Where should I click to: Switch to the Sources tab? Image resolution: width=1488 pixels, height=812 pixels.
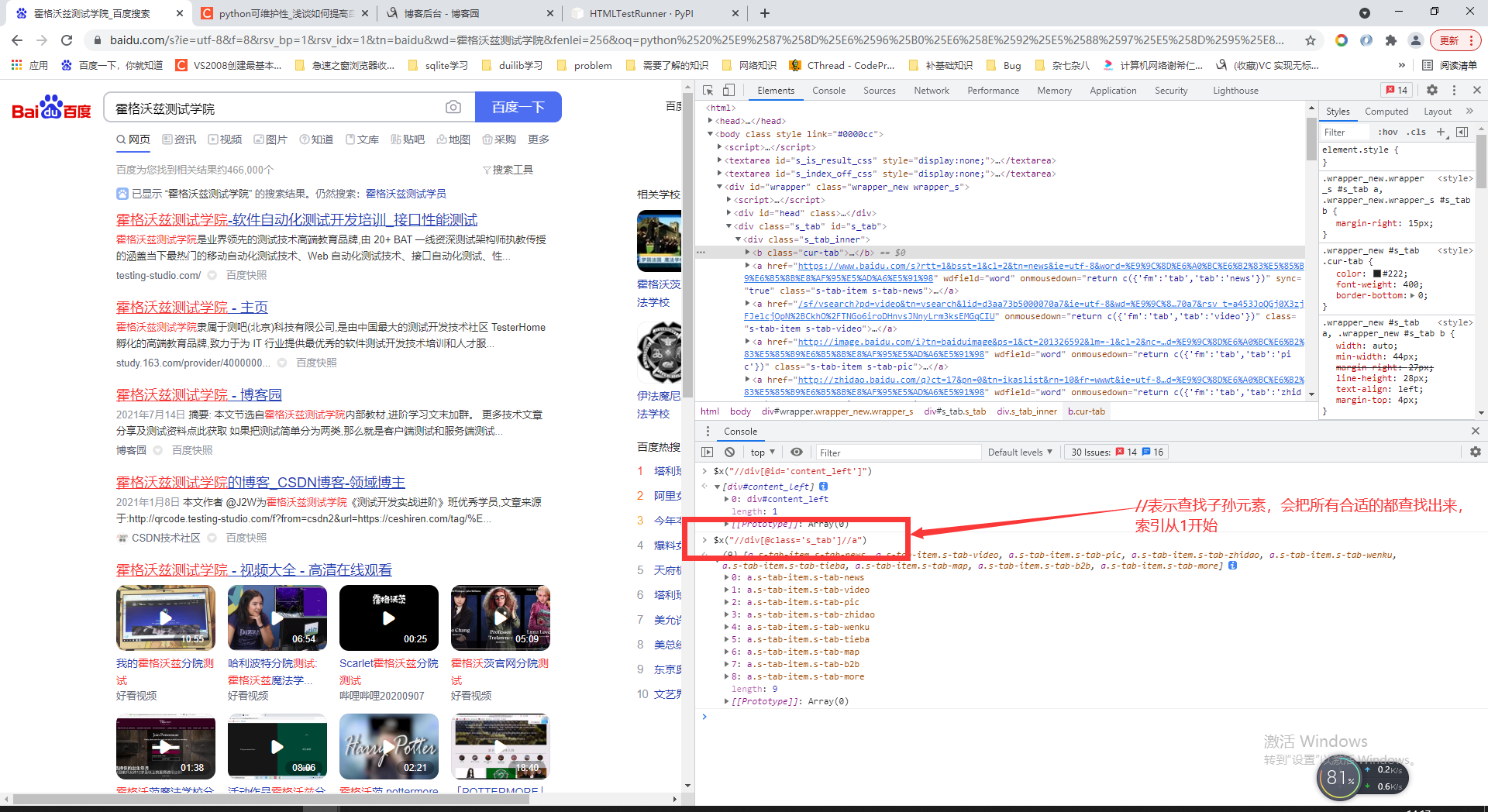pos(880,91)
